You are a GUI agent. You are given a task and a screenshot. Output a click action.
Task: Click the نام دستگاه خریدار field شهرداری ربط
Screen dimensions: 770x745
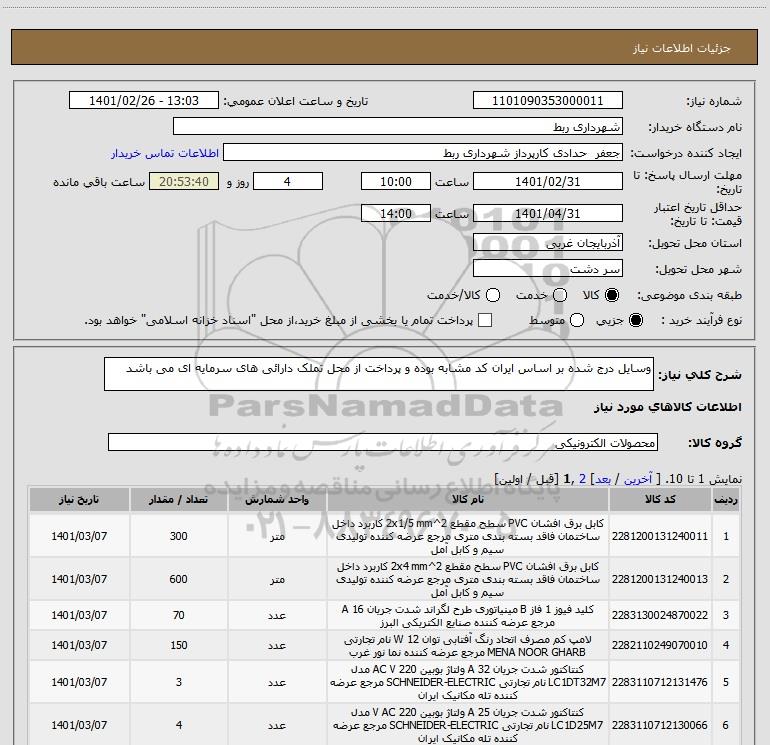pyautogui.click(x=398, y=127)
